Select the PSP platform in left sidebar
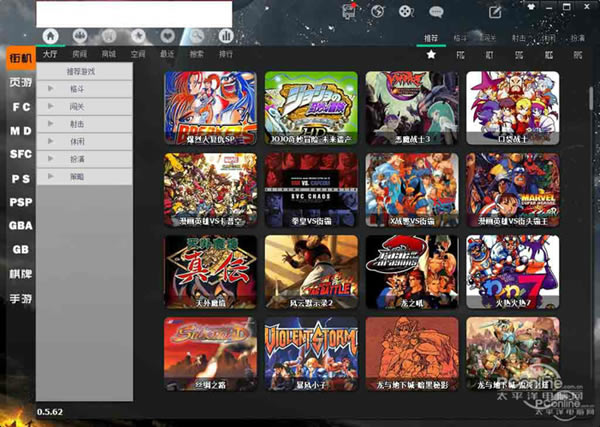This screenshot has width=600, height=427. point(20,202)
